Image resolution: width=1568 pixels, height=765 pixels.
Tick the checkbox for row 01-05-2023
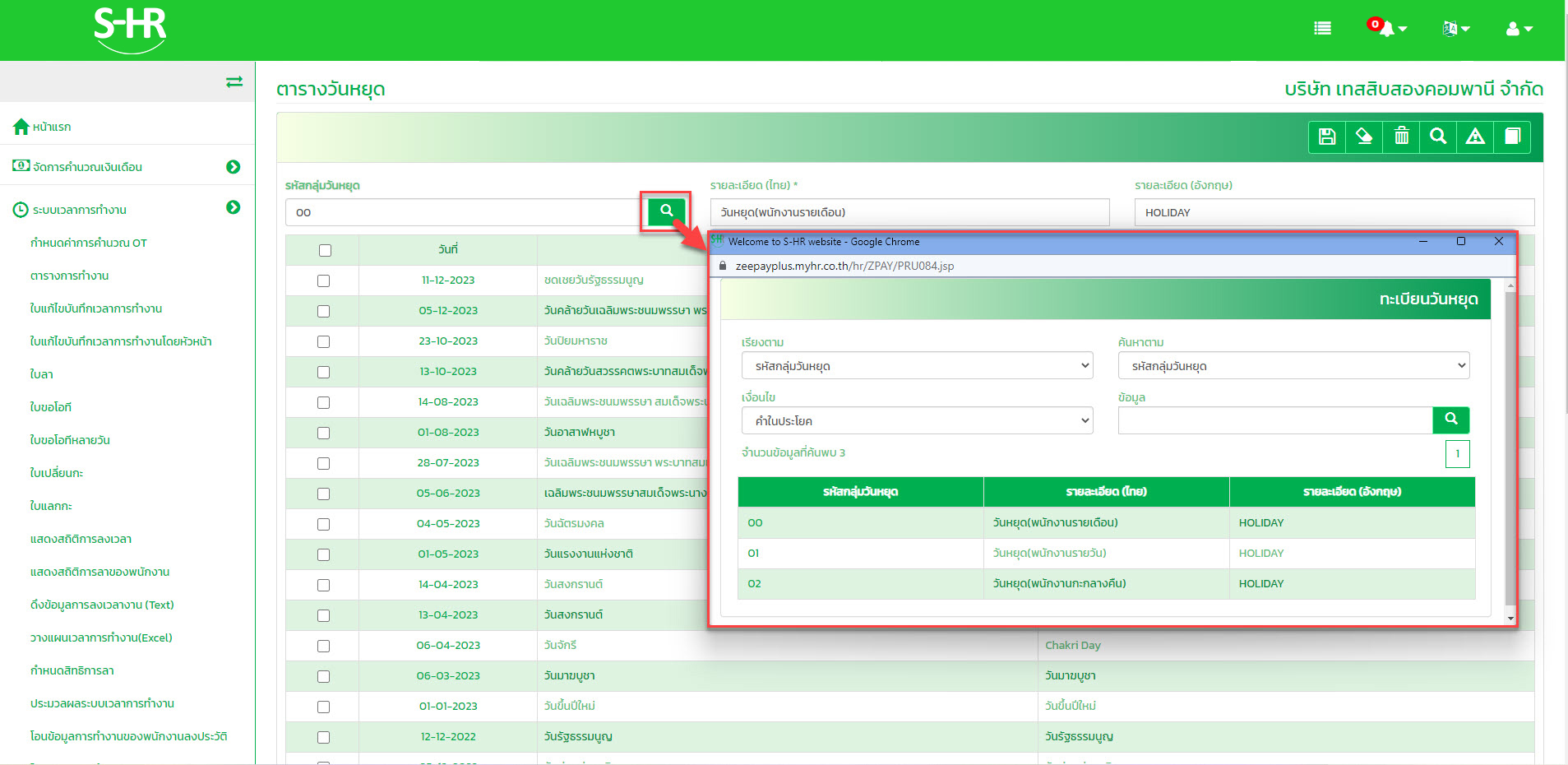point(324,554)
